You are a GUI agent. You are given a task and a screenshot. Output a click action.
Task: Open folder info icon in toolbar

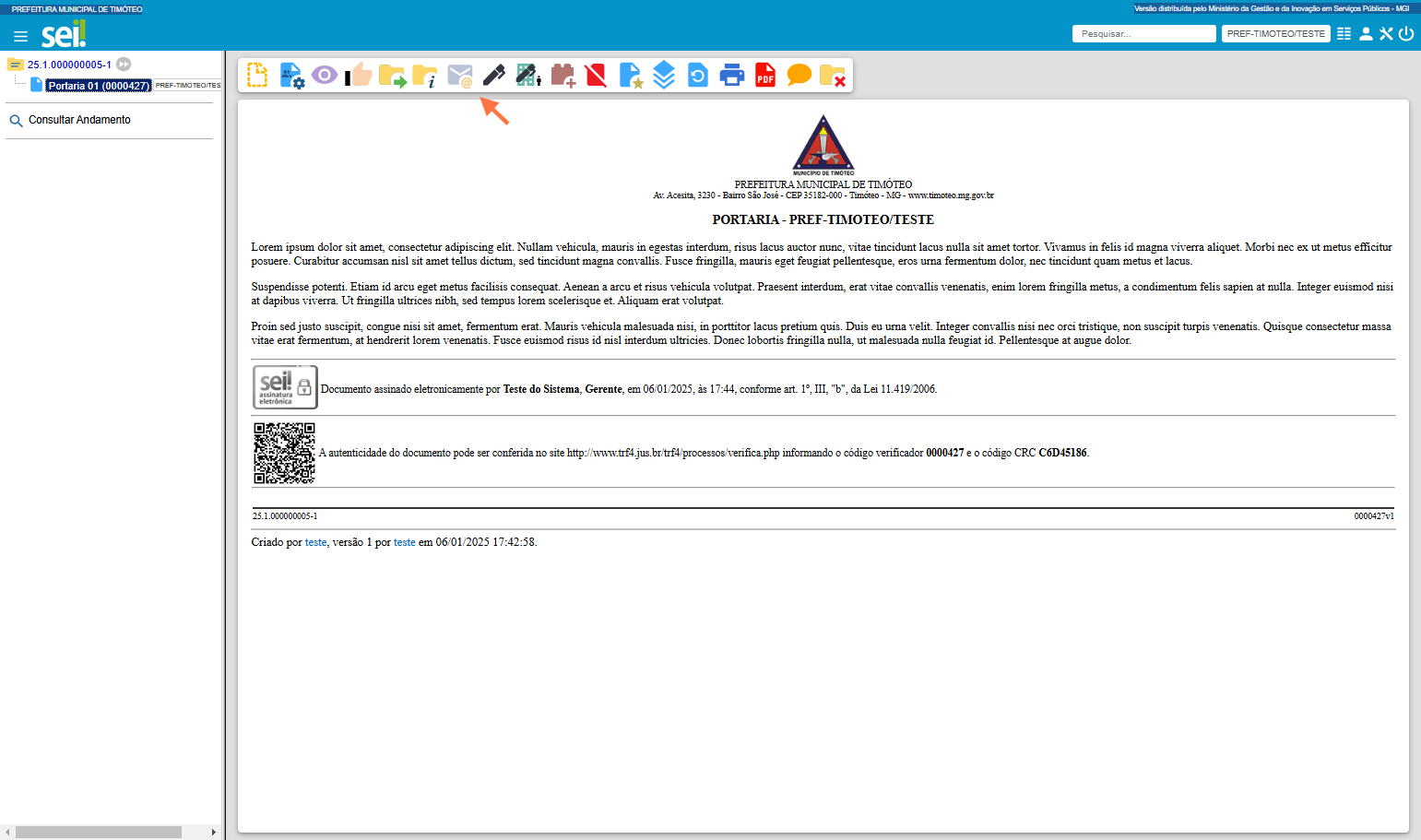pyautogui.click(x=425, y=76)
